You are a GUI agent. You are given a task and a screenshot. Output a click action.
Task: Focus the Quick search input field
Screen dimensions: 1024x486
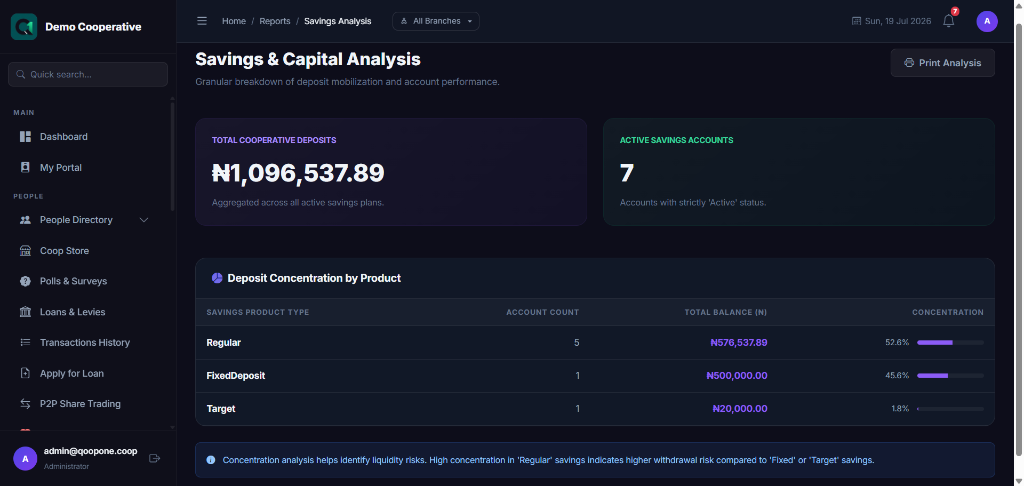point(88,74)
